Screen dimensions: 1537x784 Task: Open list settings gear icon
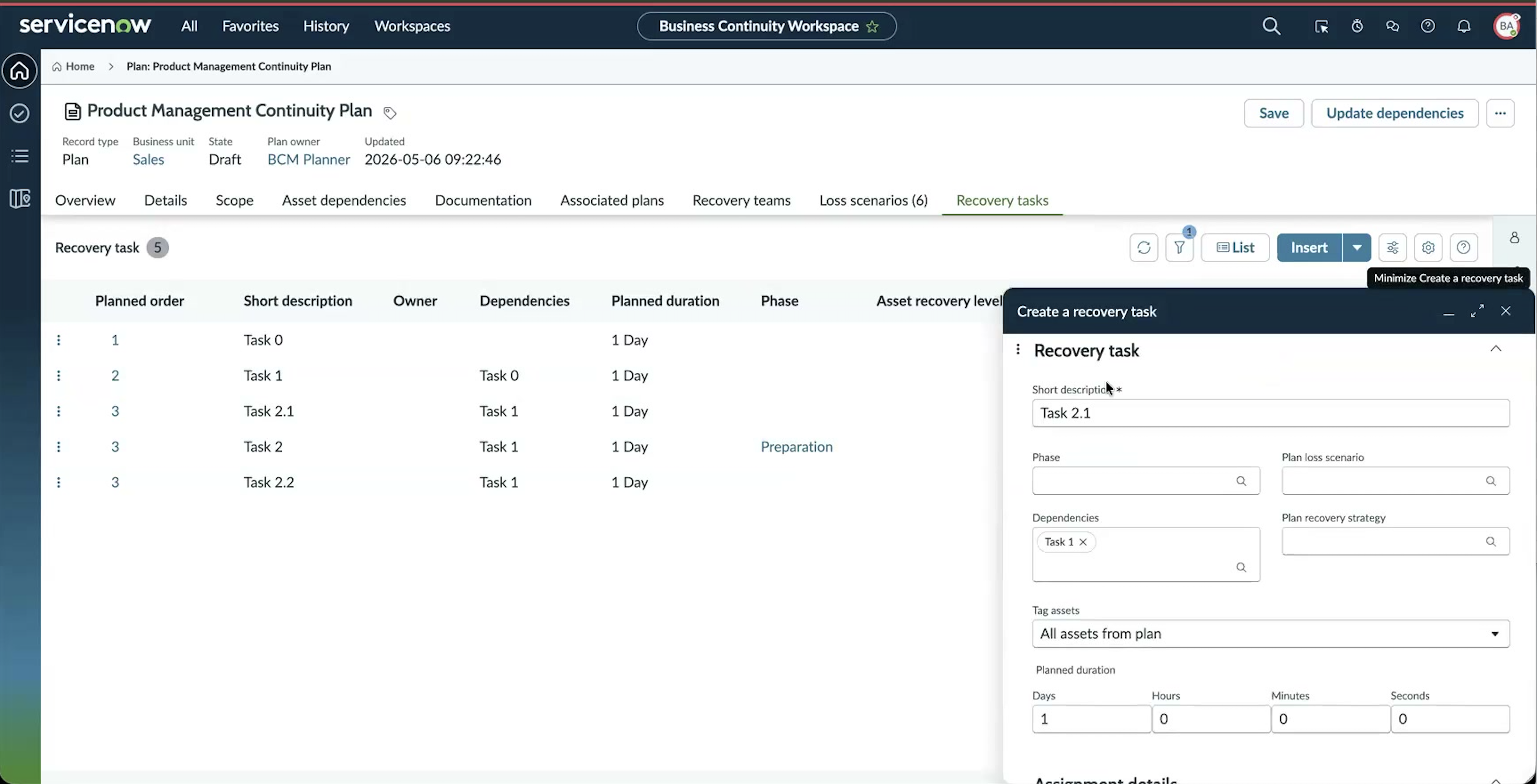tap(1428, 248)
